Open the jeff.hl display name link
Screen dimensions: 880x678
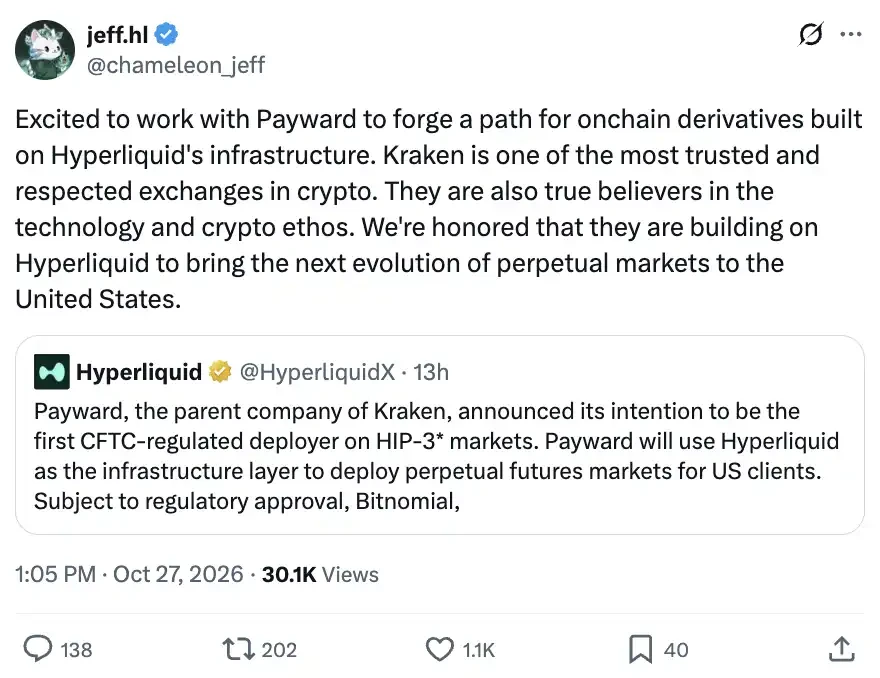117,35
